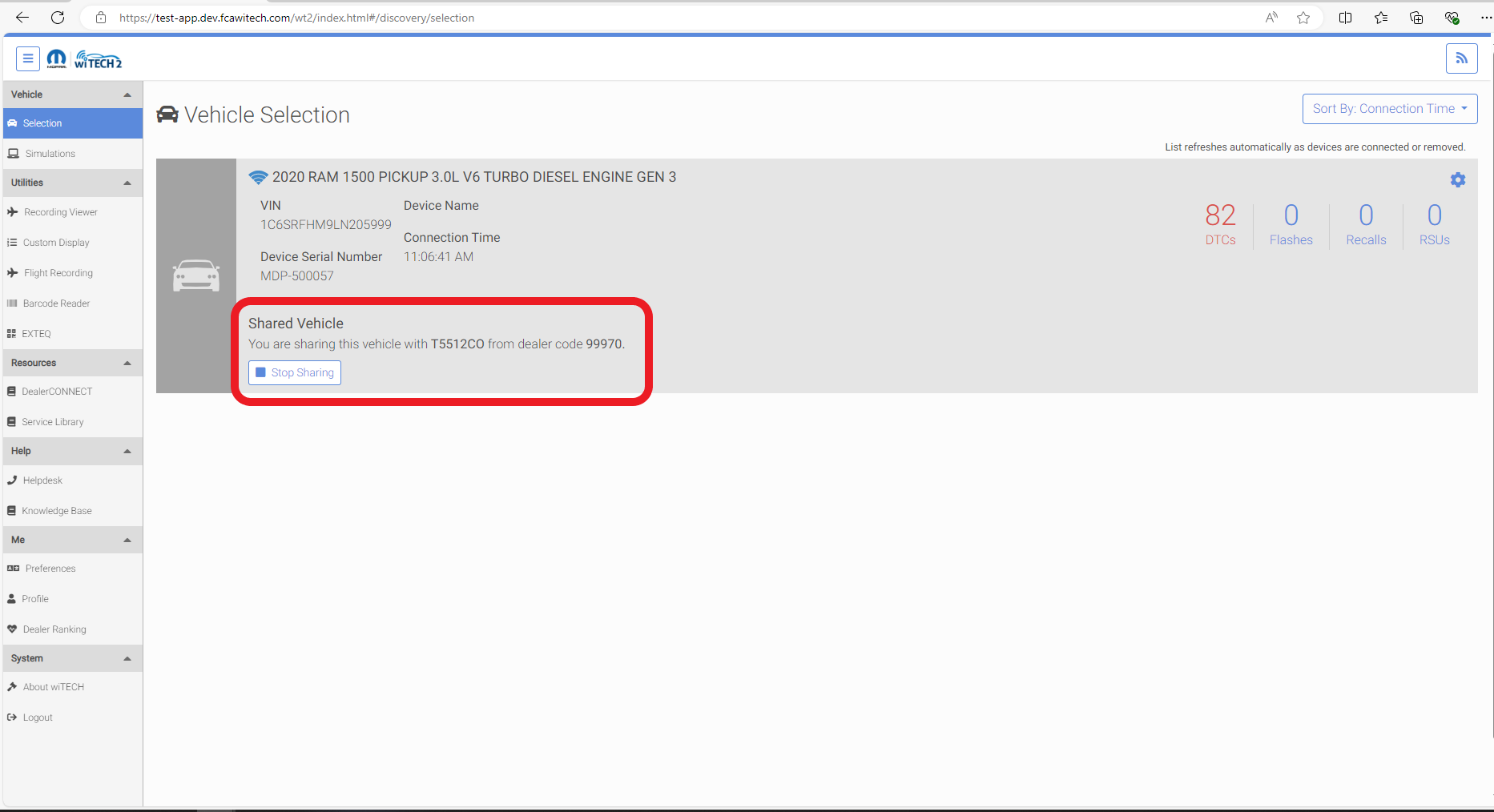Collapse the Resources sidebar section
Screen dimensions: 1494x812
[73, 363]
